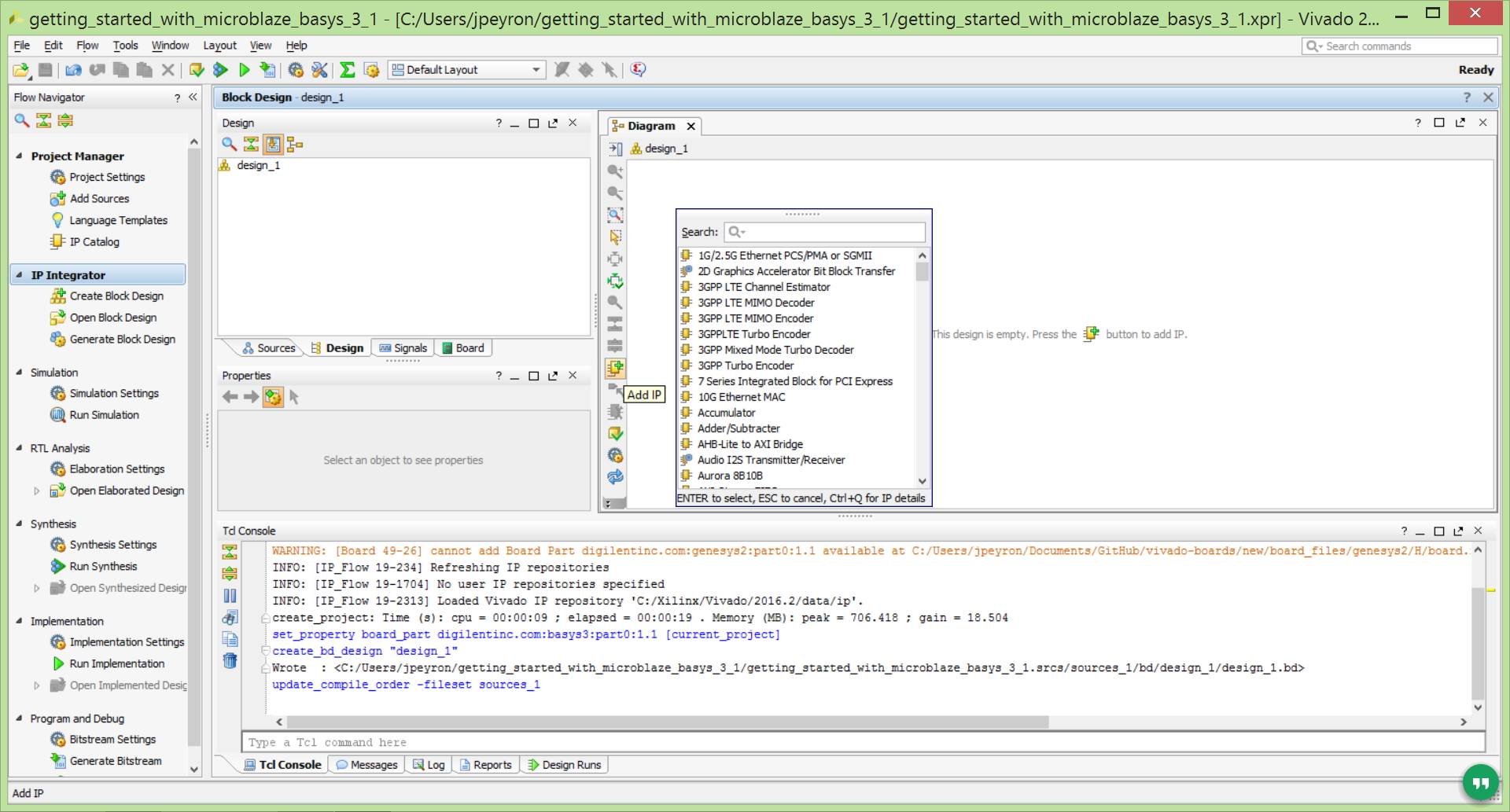Click the Add IP icon in diagram toolbar
Image resolution: width=1510 pixels, height=812 pixels.
(615, 368)
